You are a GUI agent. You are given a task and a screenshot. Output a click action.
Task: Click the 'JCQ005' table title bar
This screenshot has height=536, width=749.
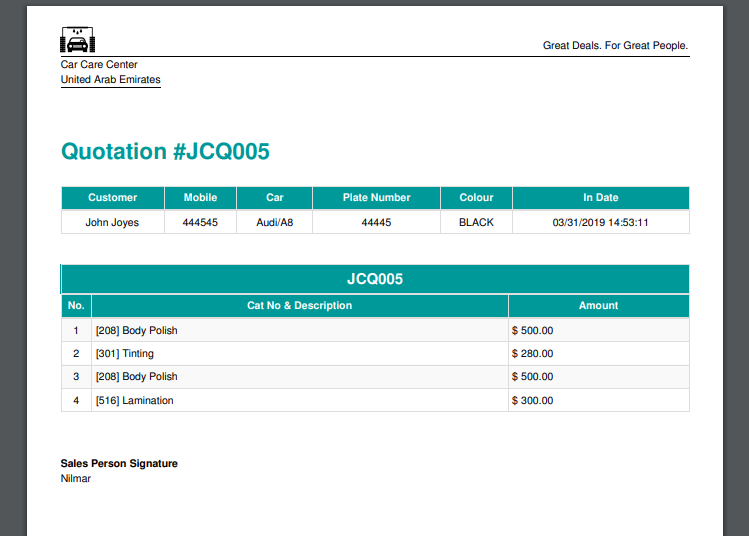tap(375, 279)
